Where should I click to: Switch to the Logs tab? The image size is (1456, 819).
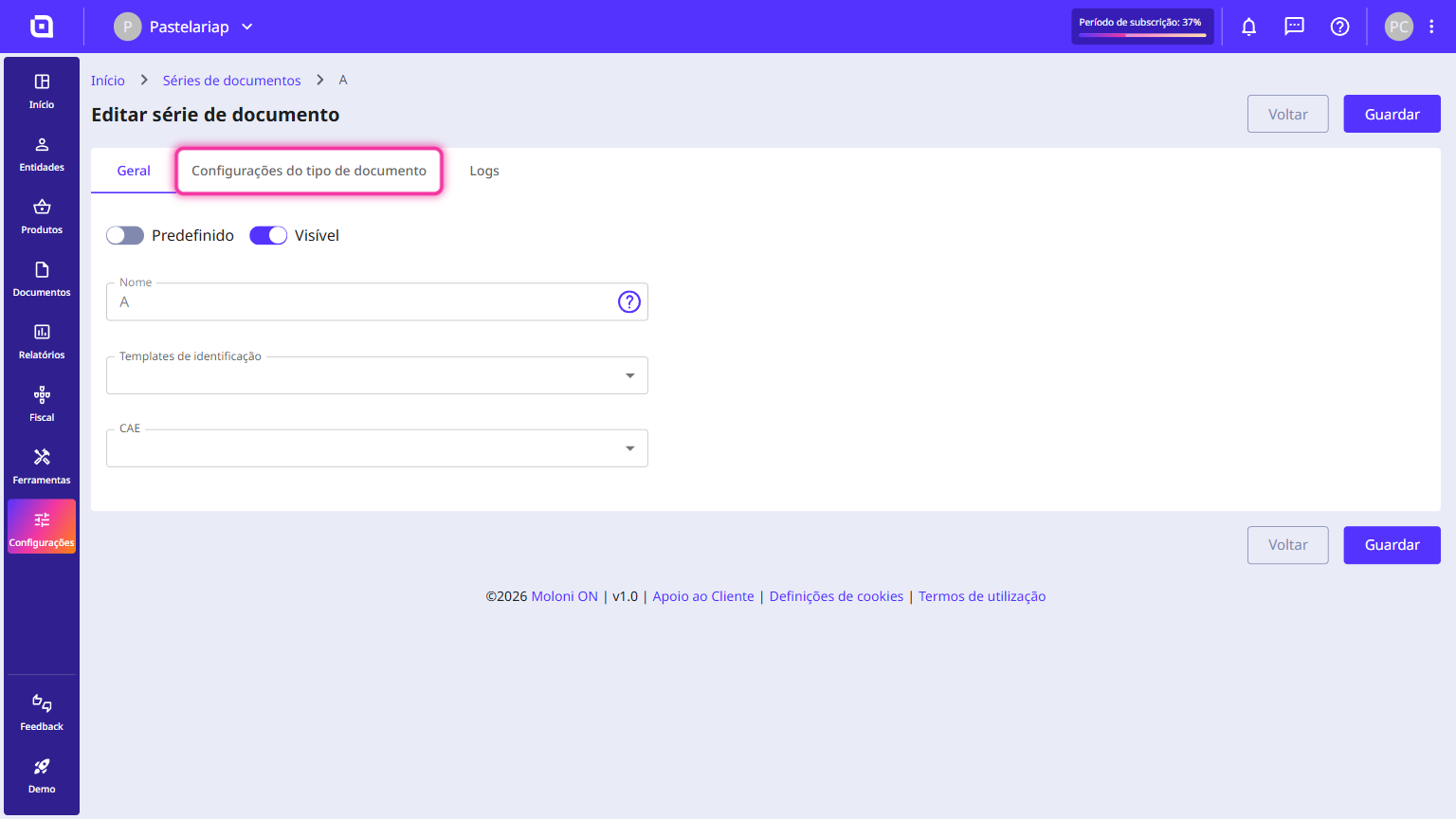(x=484, y=171)
